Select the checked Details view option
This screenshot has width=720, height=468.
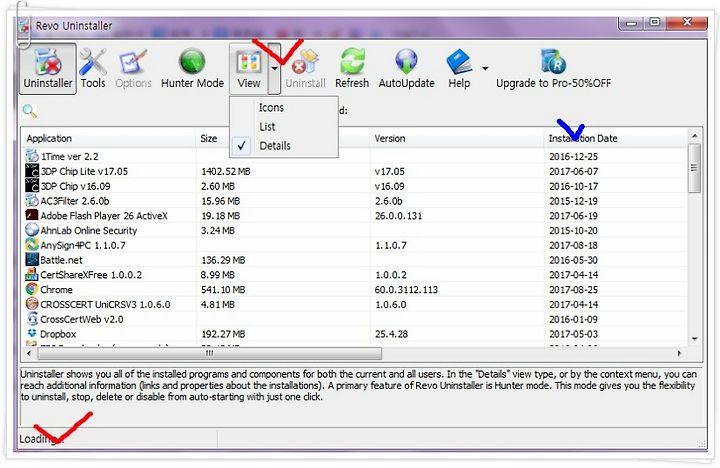coord(284,146)
